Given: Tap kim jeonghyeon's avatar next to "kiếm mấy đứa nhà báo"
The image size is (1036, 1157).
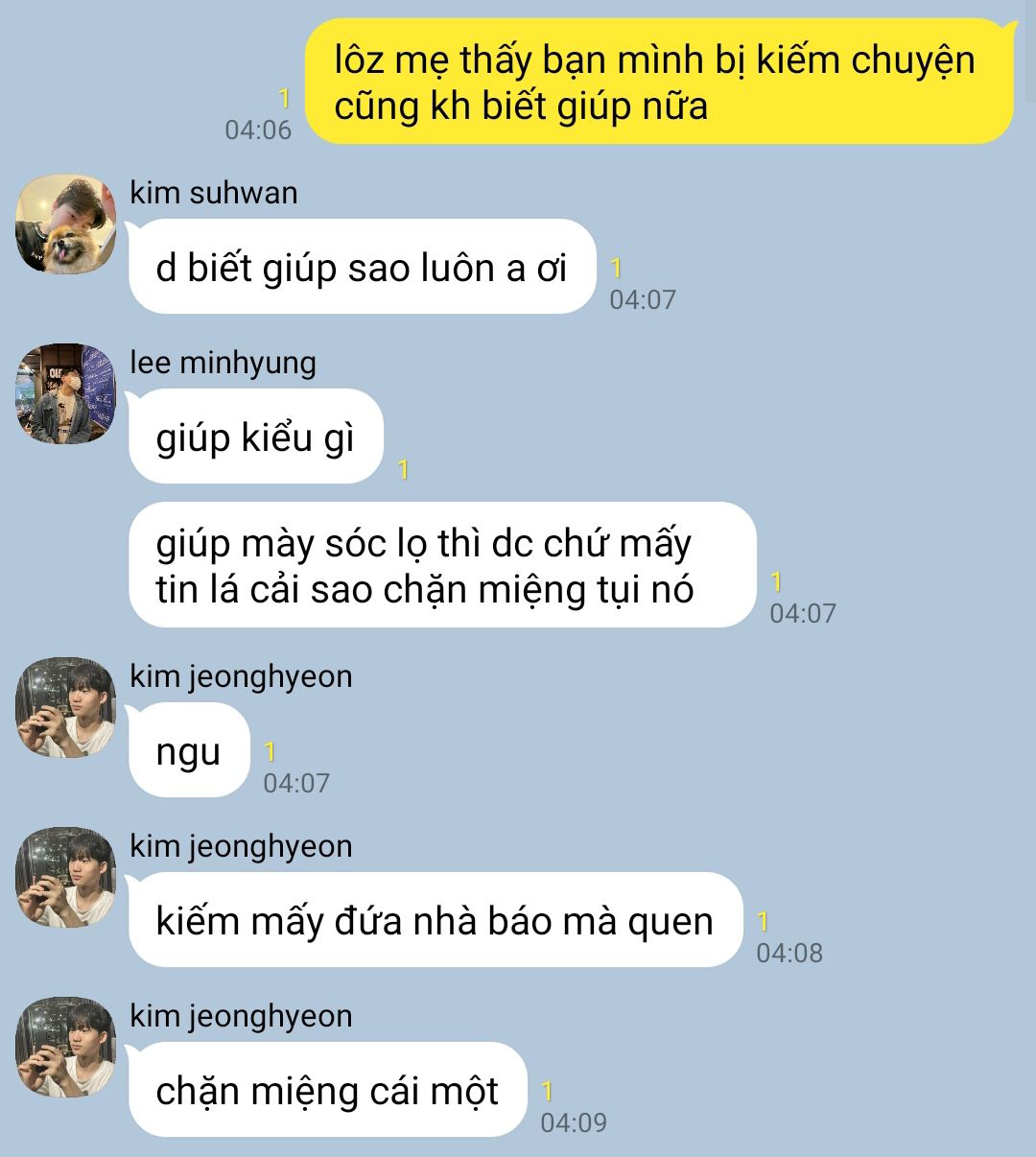Looking at the screenshot, I should (66, 878).
